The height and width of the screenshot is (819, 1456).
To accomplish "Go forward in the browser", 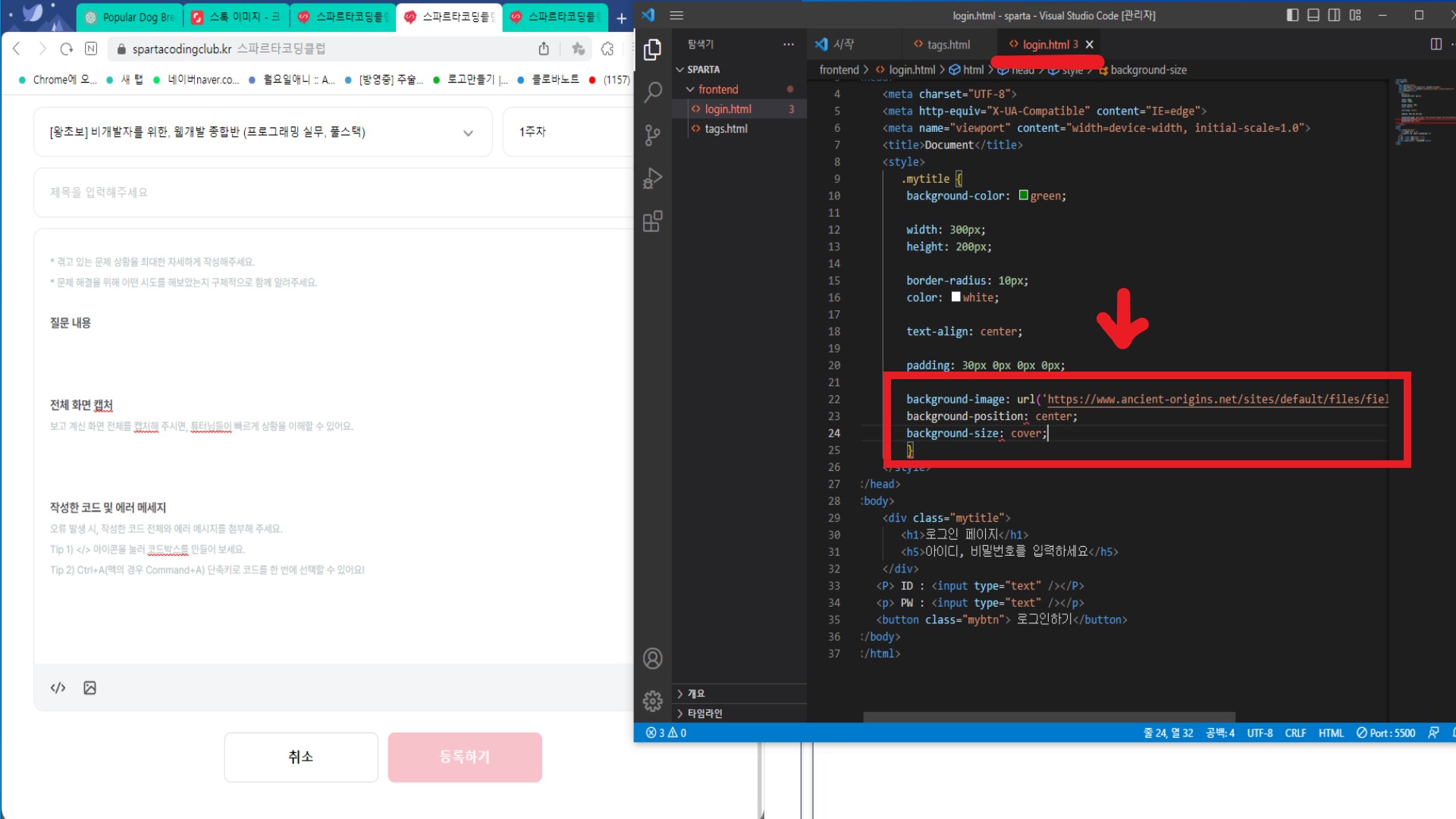I will point(42,49).
